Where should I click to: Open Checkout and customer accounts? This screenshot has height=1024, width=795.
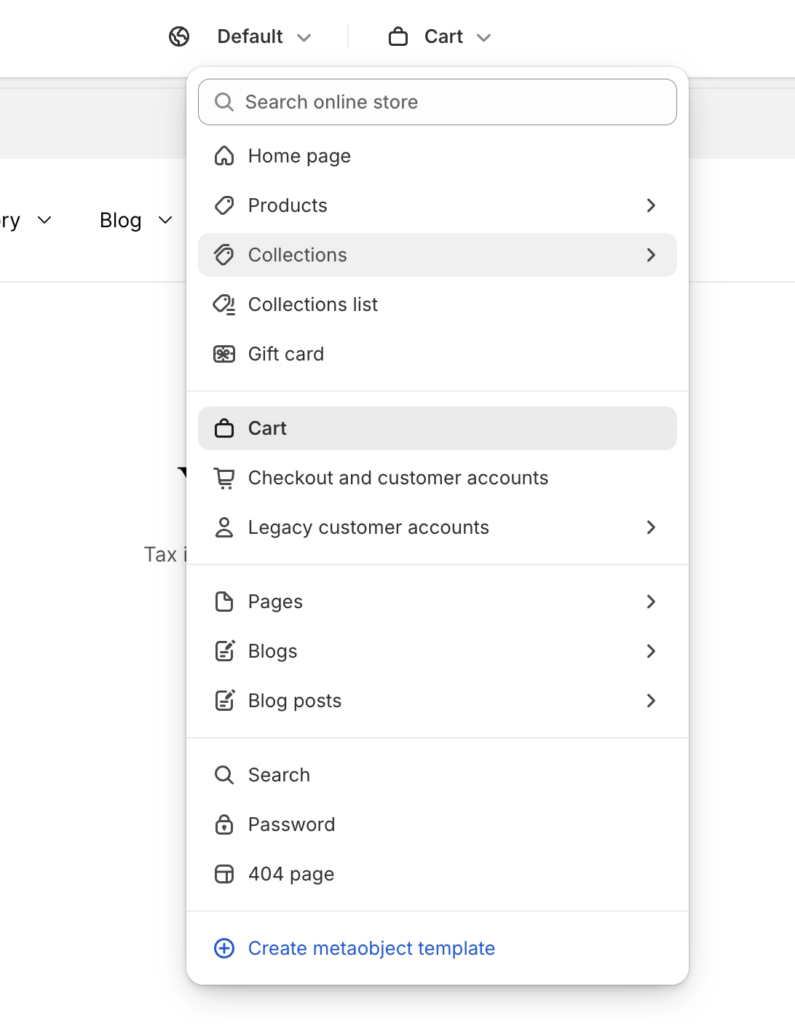[x=437, y=478]
